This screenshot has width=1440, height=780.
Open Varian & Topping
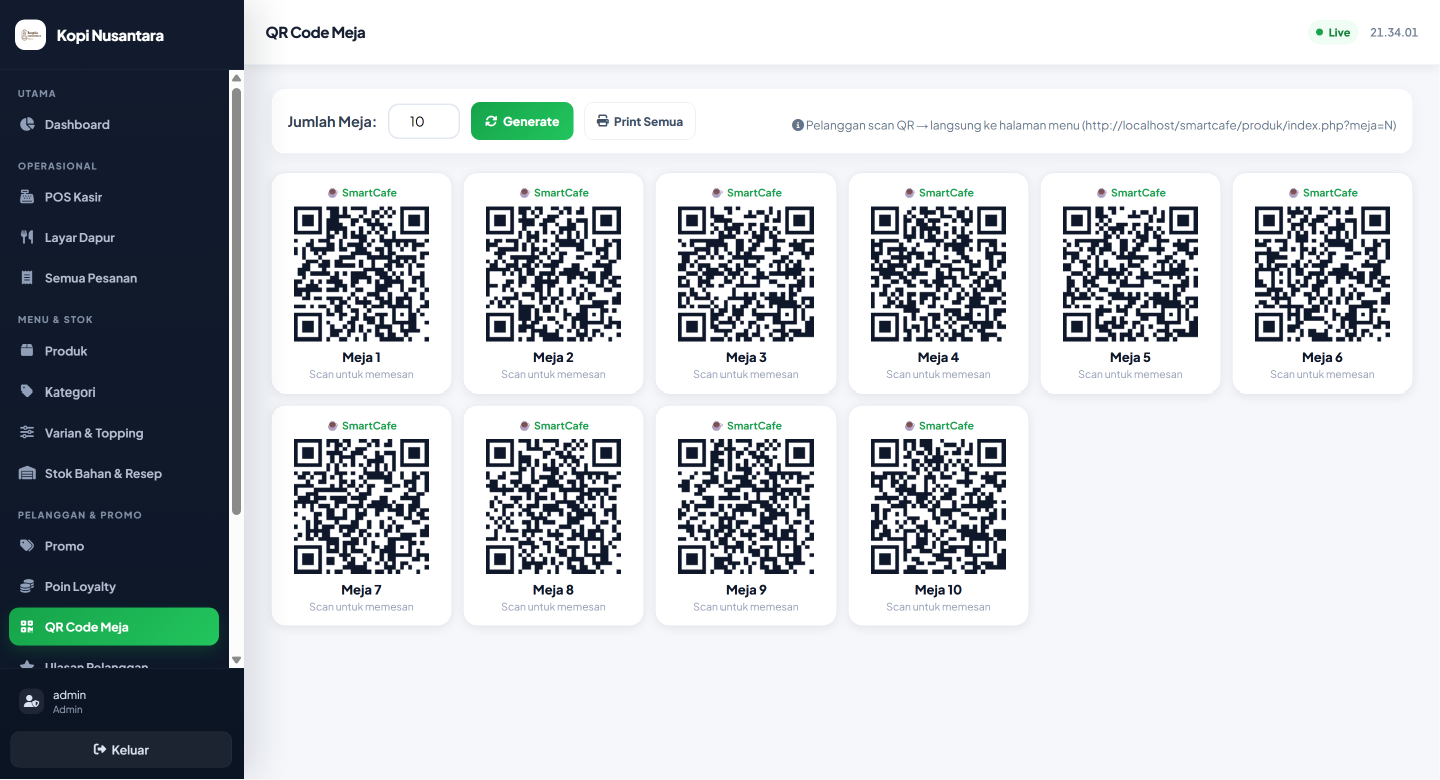click(114, 433)
